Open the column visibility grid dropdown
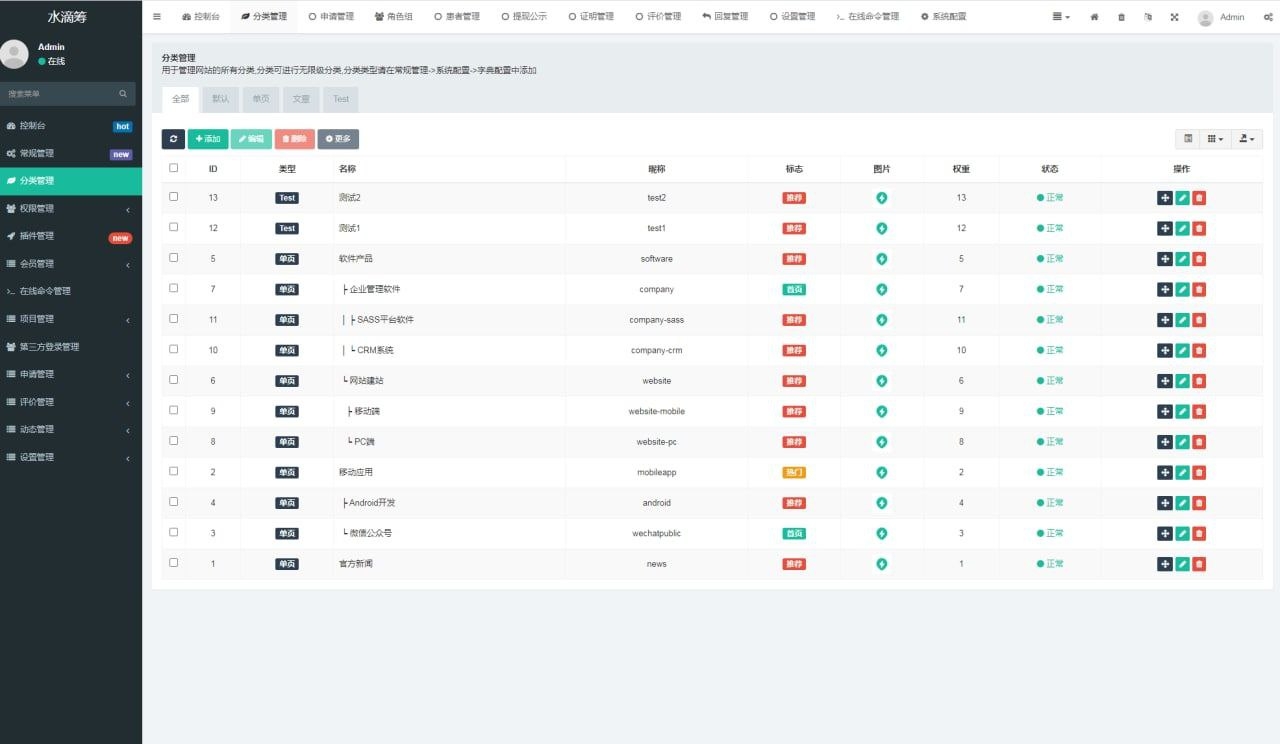The height and width of the screenshot is (744, 1280). [x=1215, y=139]
